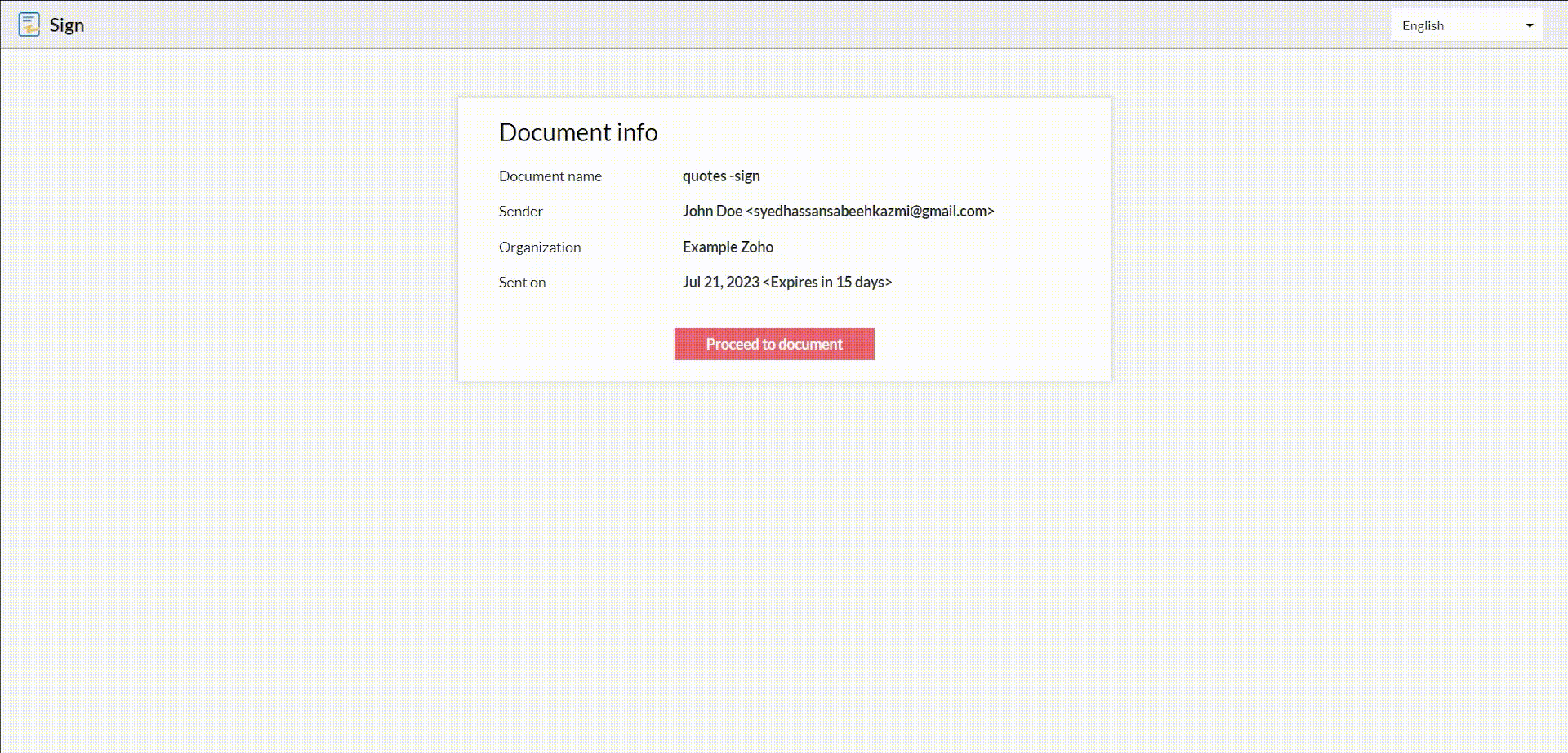The width and height of the screenshot is (1568, 753).
Task: Click the blank header bar center area
Action: pos(735,25)
